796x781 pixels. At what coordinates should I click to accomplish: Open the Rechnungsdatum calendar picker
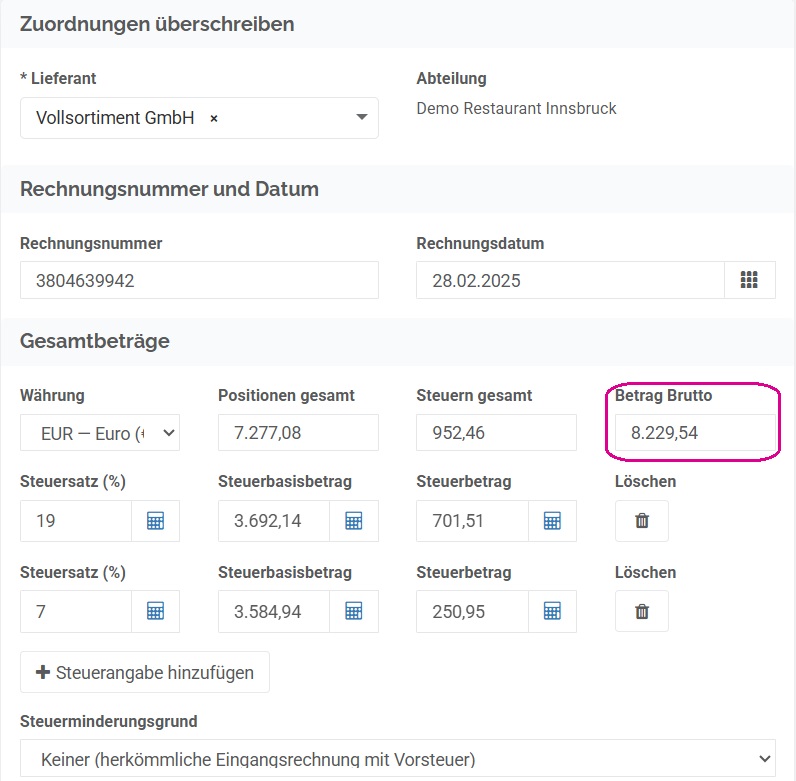pos(749,280)
